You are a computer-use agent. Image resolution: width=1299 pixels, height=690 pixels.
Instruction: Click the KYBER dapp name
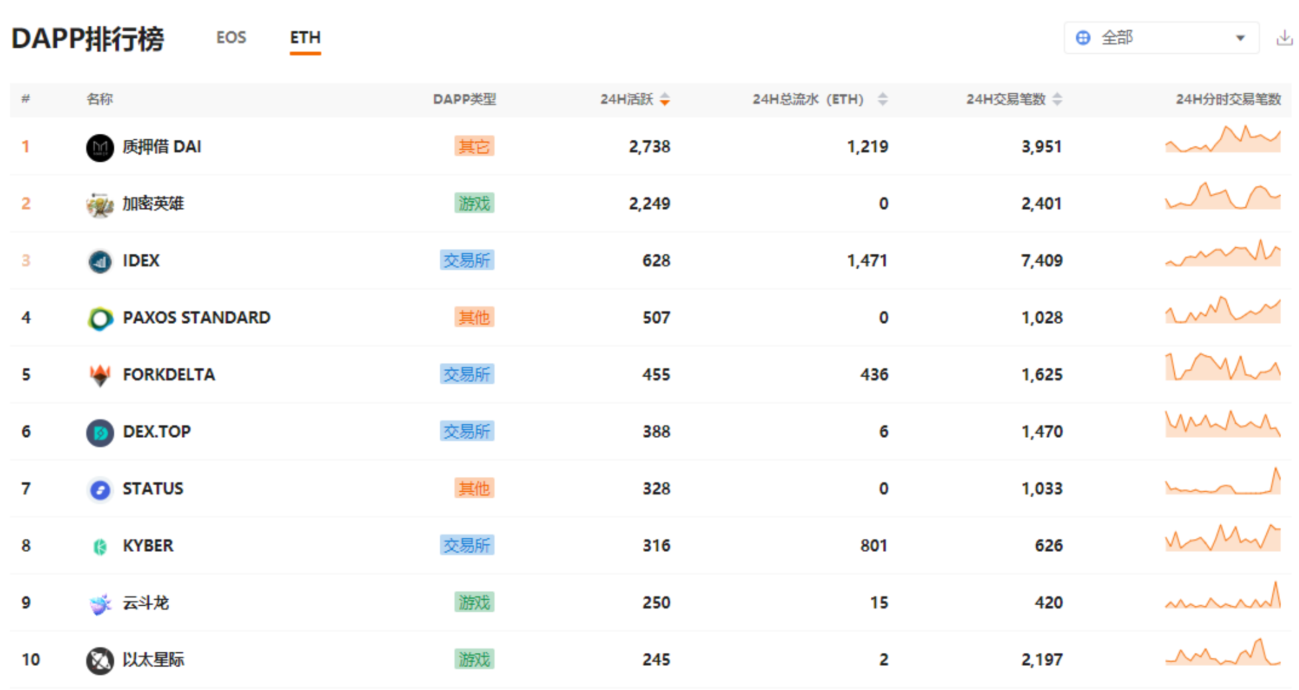tap(148, 546)
